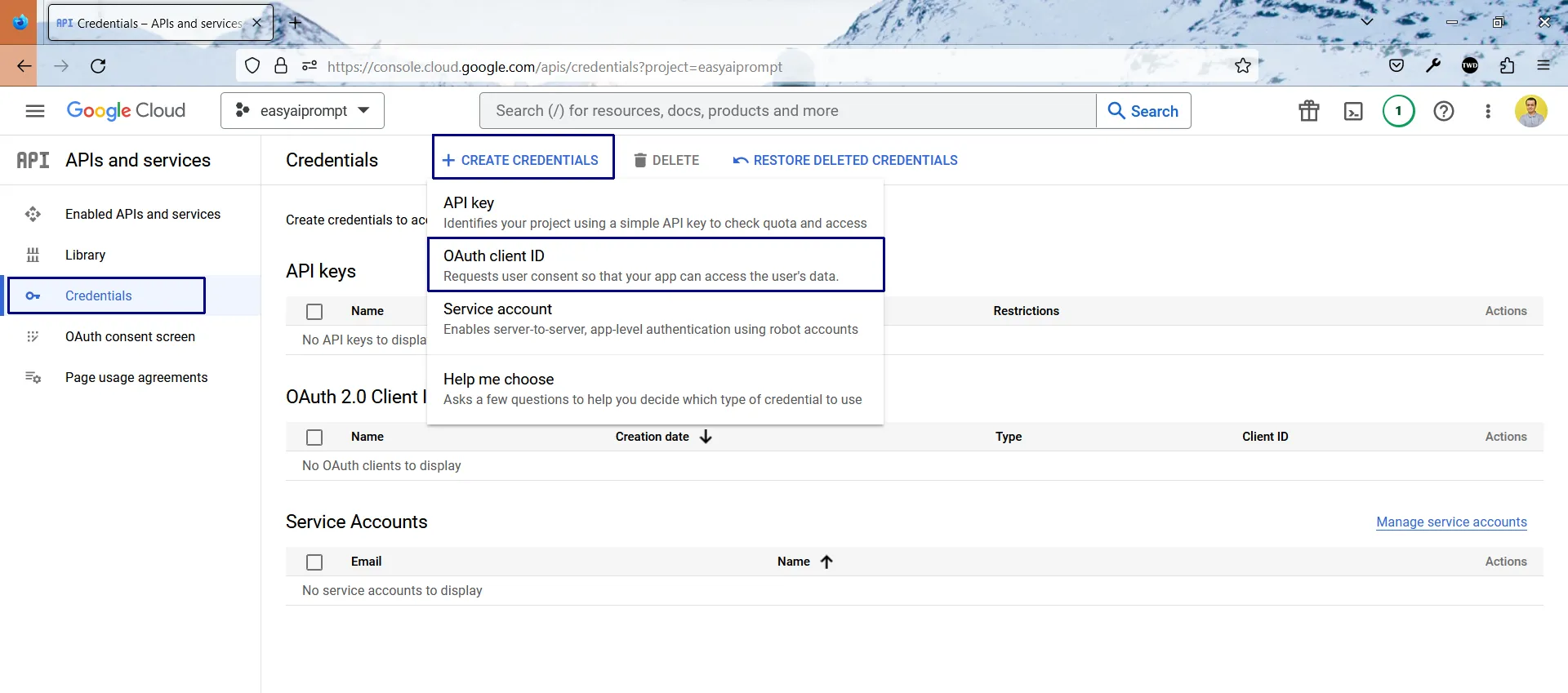
Task: Reload the page with the refresh icon
Action: [x=98, y=66]
